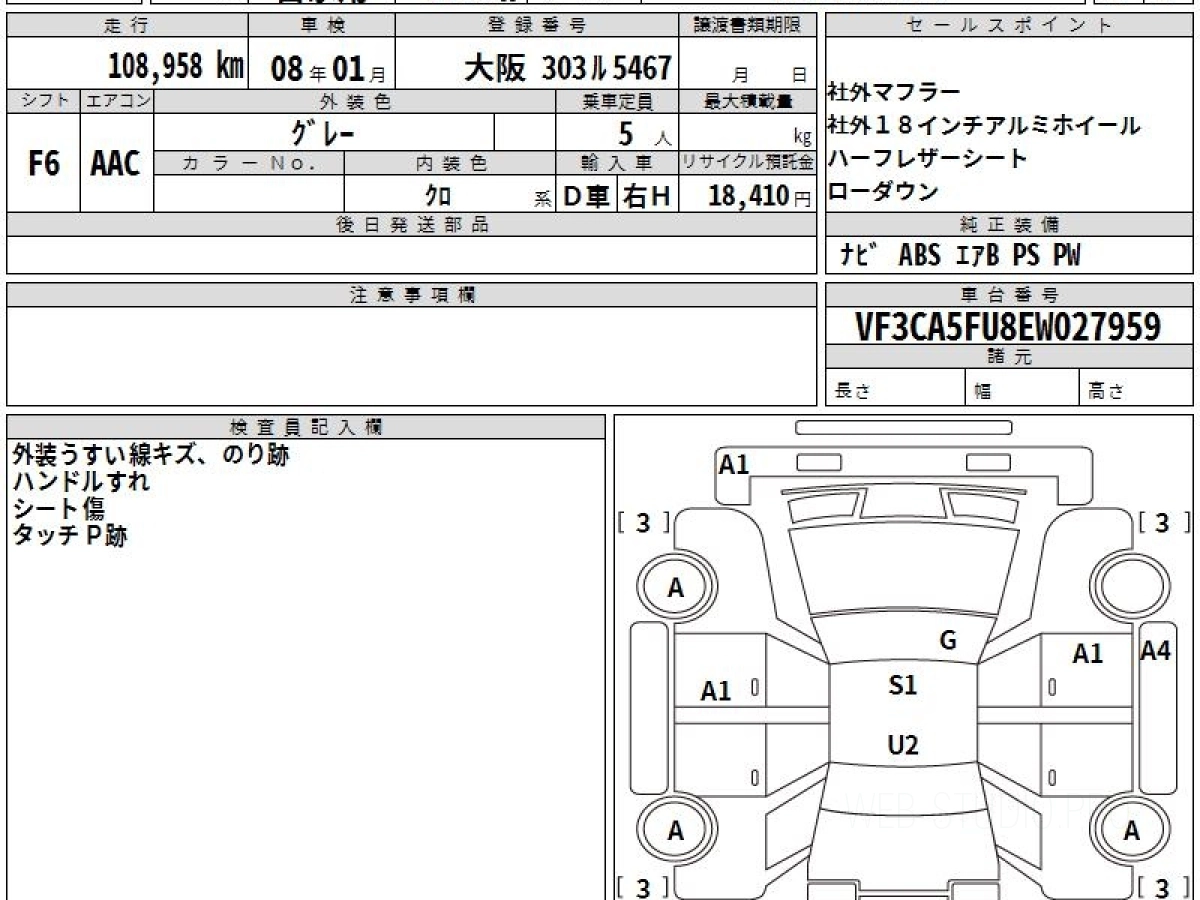1200x900 pixels.
Task: Click the セールスポイント section header
Action: click(1009, 26)
